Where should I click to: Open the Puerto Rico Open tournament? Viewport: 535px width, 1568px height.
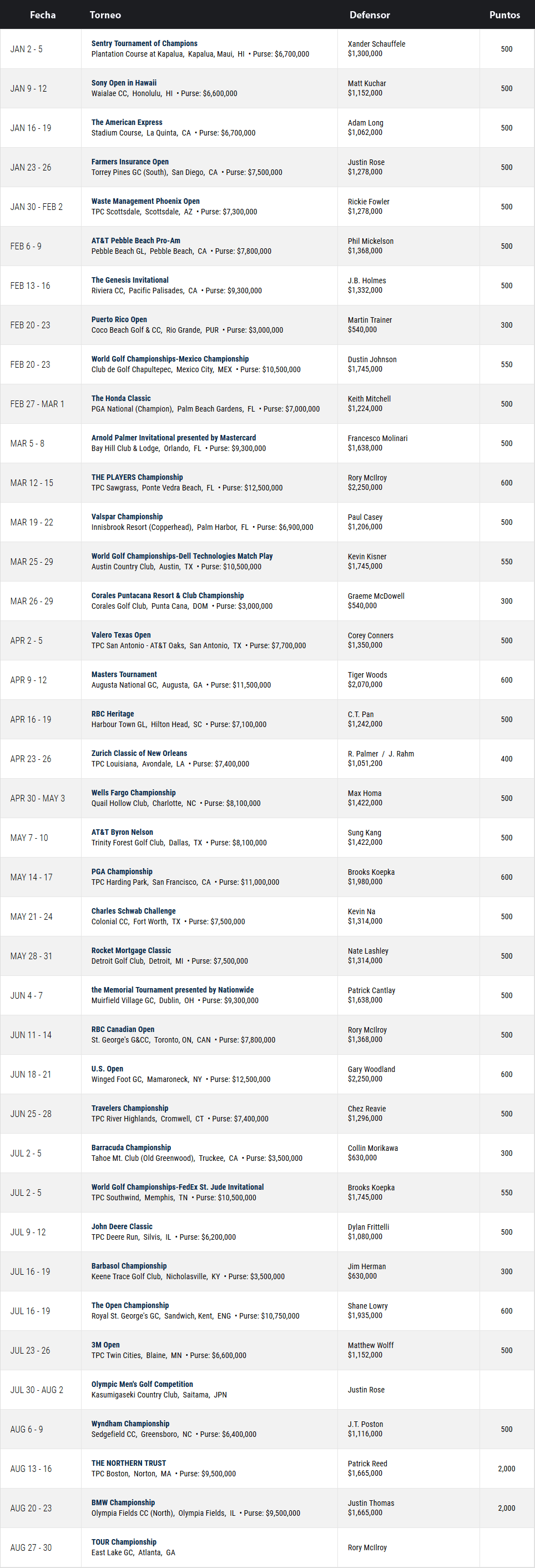[119, 319]
